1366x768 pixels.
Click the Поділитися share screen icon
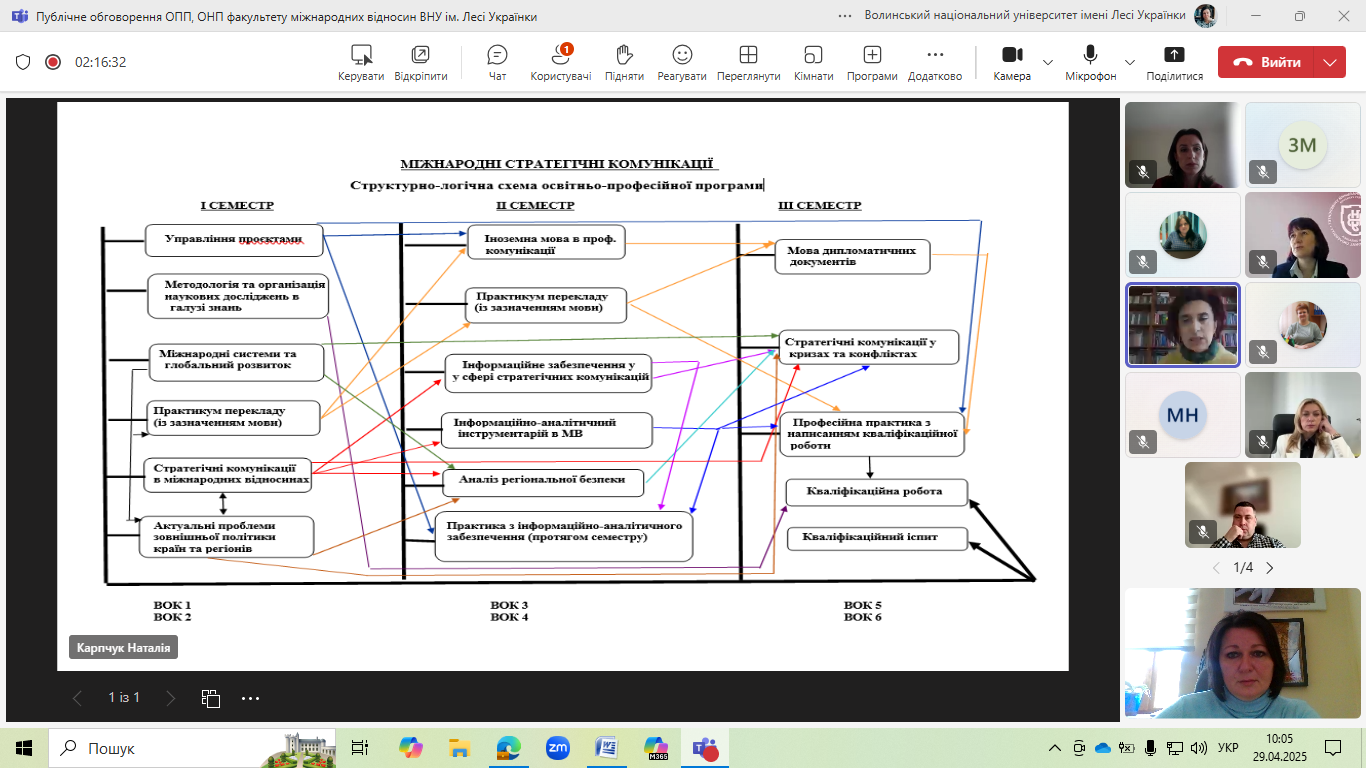[1174, 62]
